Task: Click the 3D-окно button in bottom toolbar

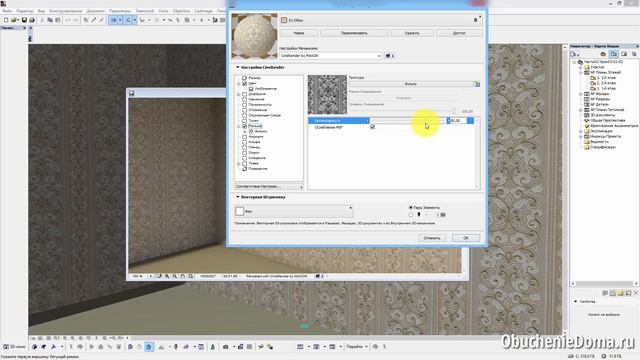Action: 14,347
